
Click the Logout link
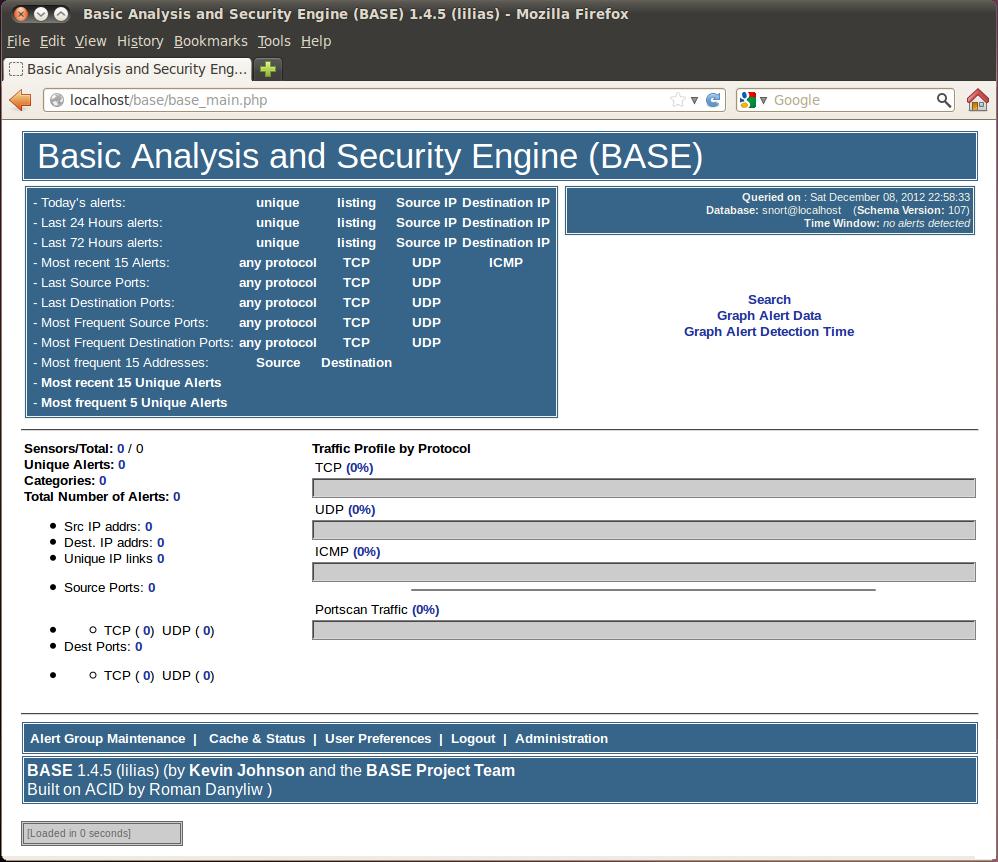coord(473,738)
